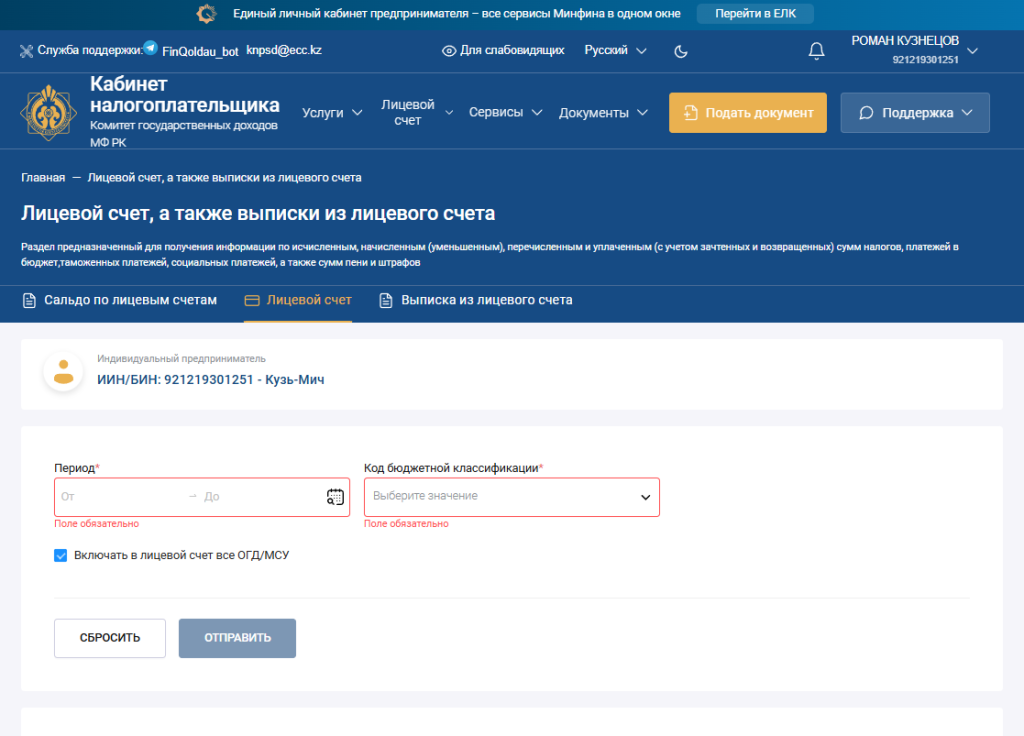Screen dimensions: 1024x736
Task: Click the period start date От field
Action: [120, 497]
